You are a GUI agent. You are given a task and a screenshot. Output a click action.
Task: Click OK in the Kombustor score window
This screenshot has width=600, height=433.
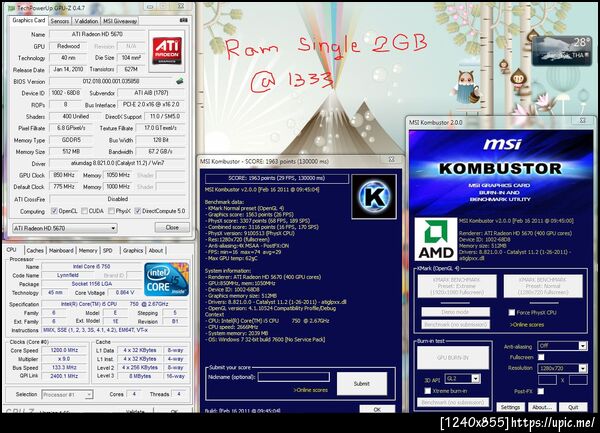[377, 409]
